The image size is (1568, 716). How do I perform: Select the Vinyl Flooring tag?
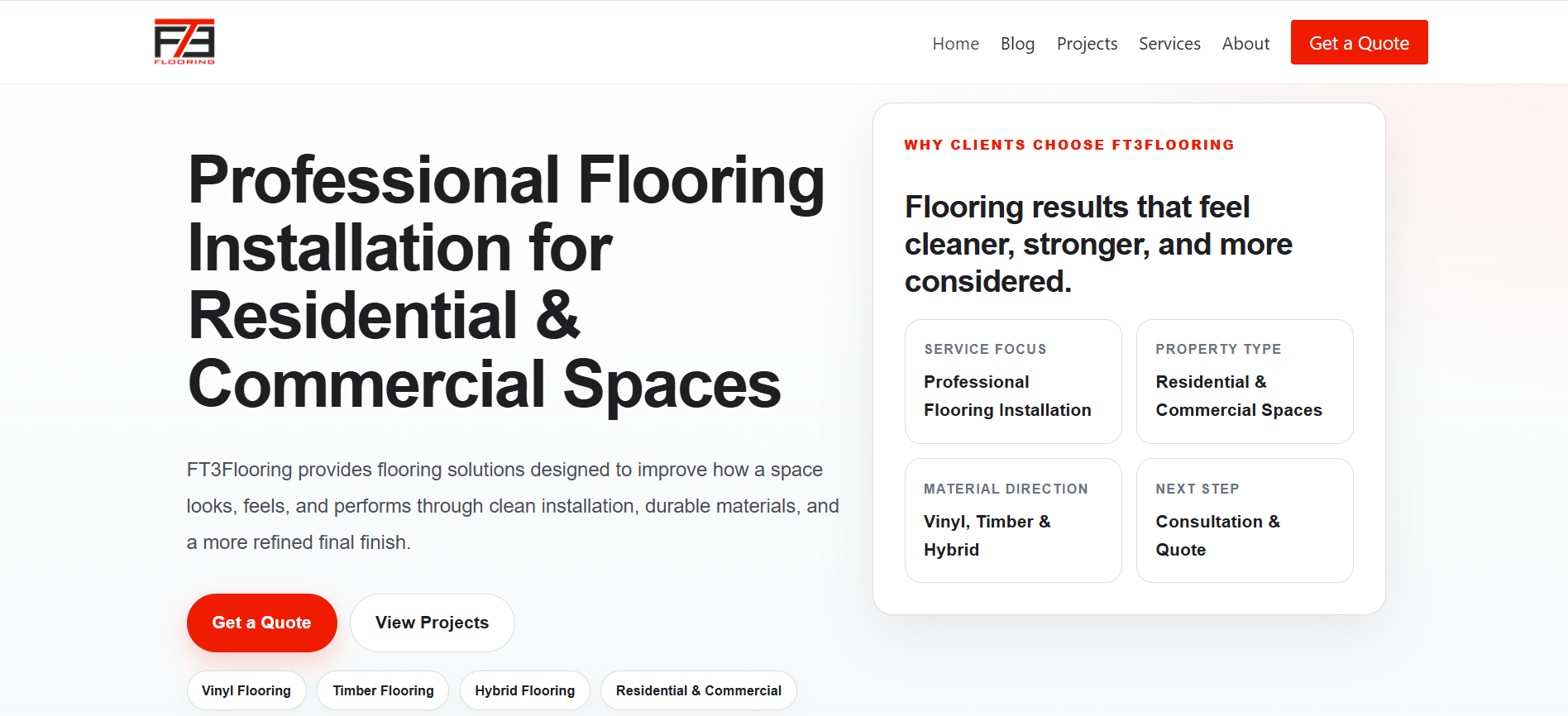tap(246, 690)
